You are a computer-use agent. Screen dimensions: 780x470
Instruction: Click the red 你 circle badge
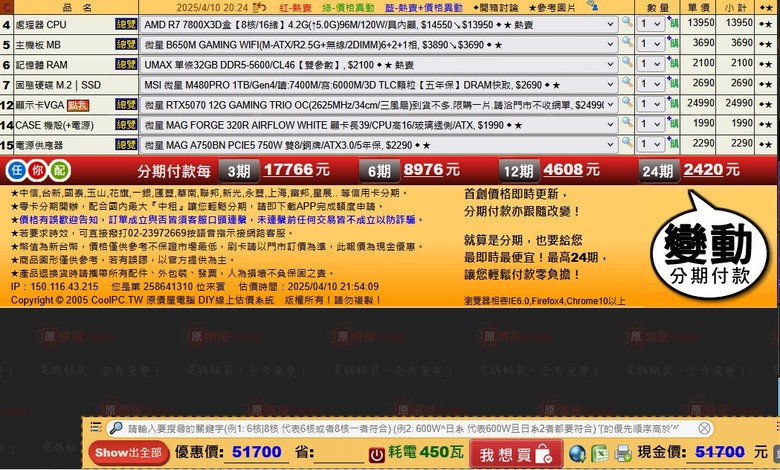pos(38,171)
